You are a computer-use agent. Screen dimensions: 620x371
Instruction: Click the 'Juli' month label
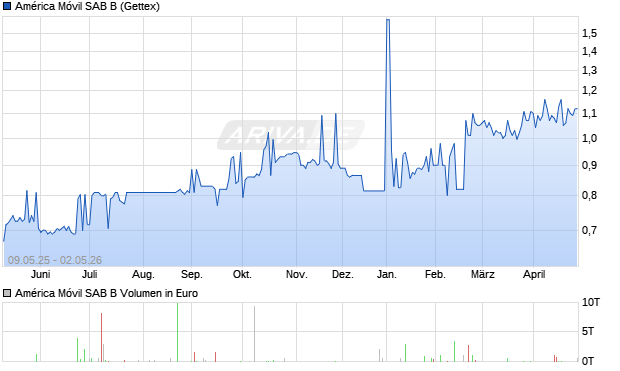(90, 274)
